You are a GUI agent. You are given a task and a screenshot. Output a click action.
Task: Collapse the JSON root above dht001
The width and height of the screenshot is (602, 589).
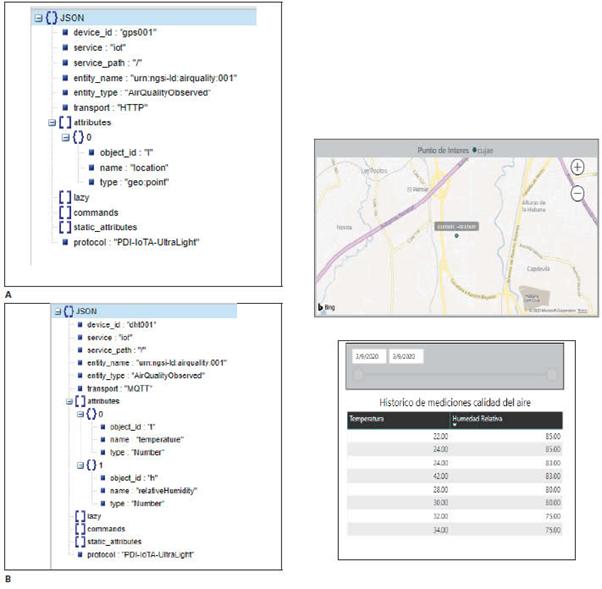point(56,311)
